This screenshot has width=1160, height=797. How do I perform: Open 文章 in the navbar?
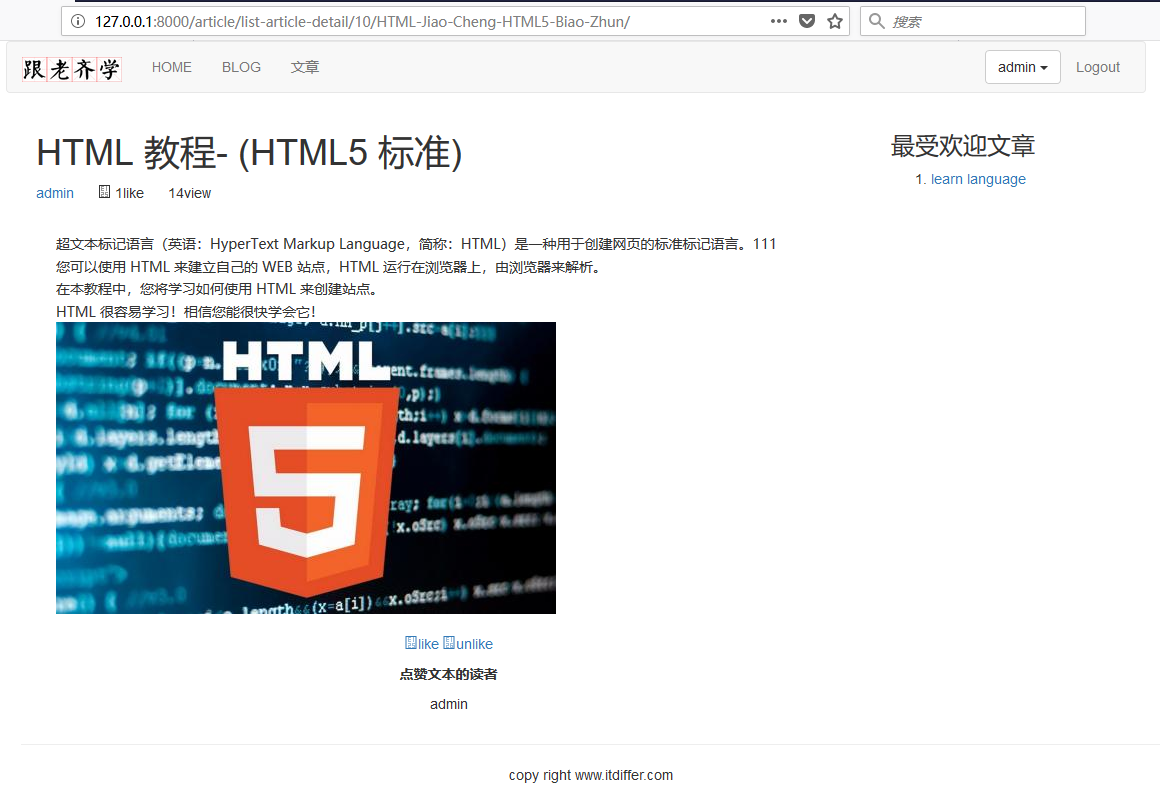click(305, 67)
